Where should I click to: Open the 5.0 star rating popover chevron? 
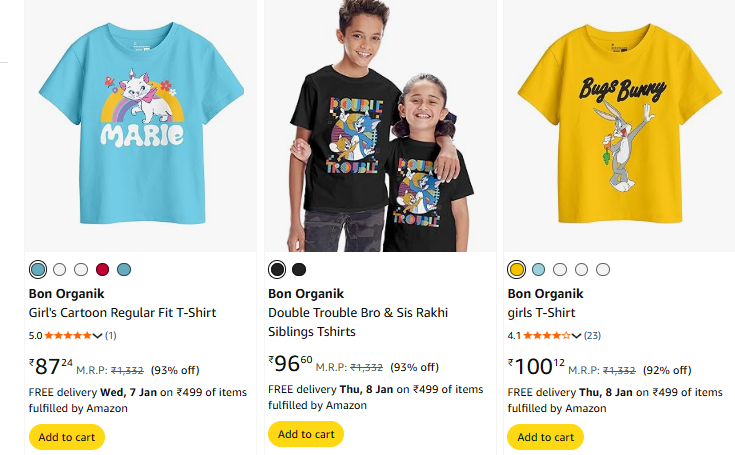click(x=98, y=336)
